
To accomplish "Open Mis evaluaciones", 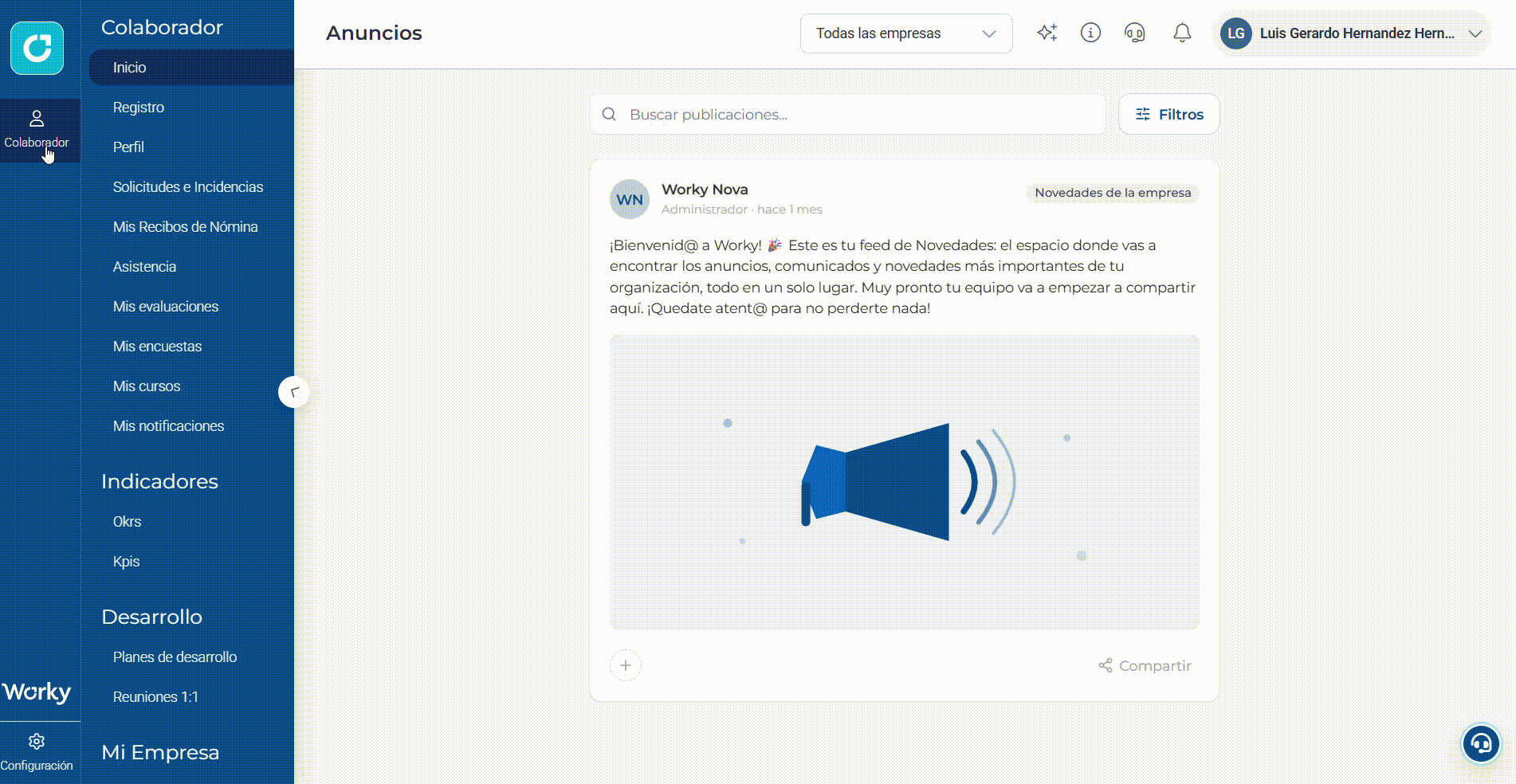I will pyautogui.click(x=166, y=306).
